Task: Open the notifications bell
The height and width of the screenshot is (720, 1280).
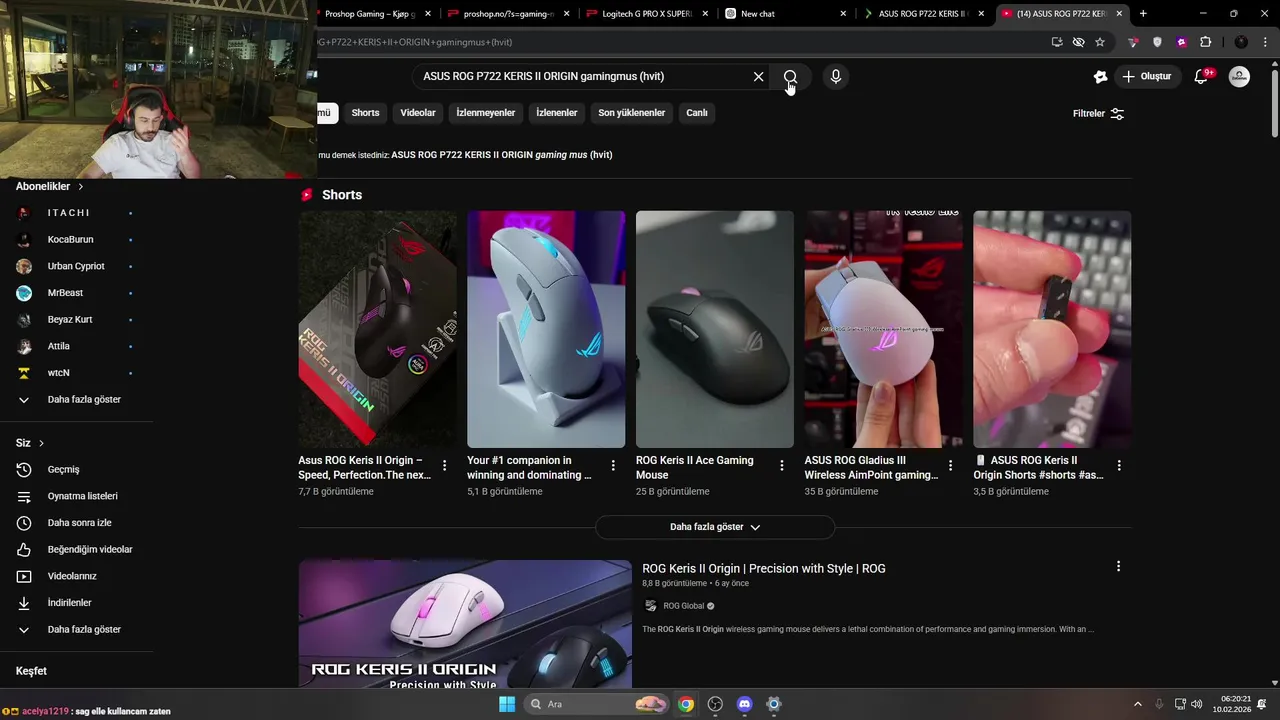Action: 1202,76
